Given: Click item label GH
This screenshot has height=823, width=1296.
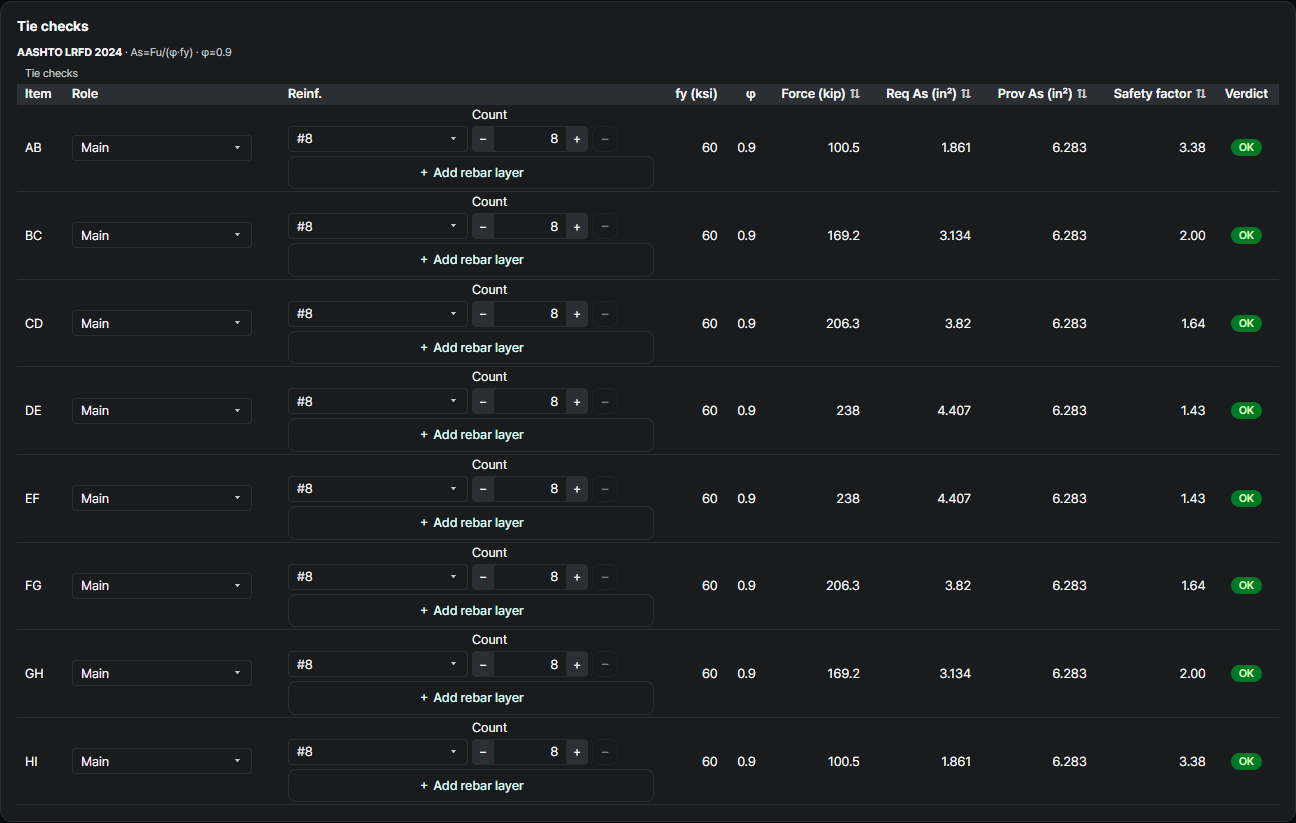Looking at the screenshot, I should click(x=34, y=674).
